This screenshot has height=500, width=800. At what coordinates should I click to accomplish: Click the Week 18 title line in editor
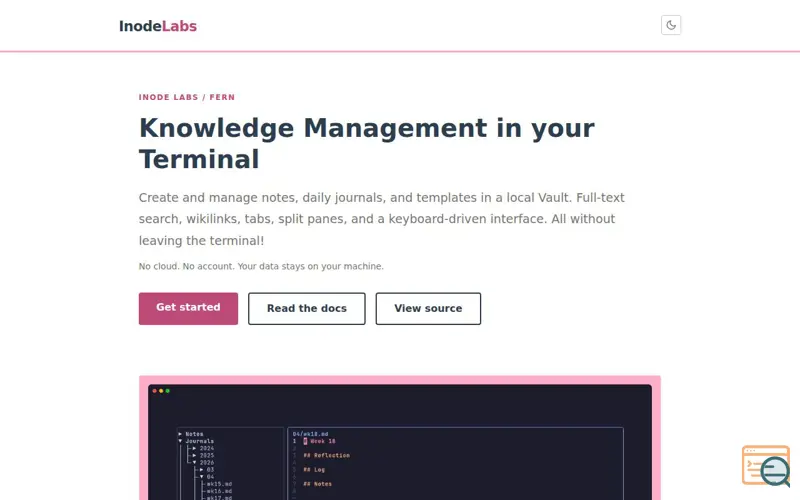click(x=320, y=441)
